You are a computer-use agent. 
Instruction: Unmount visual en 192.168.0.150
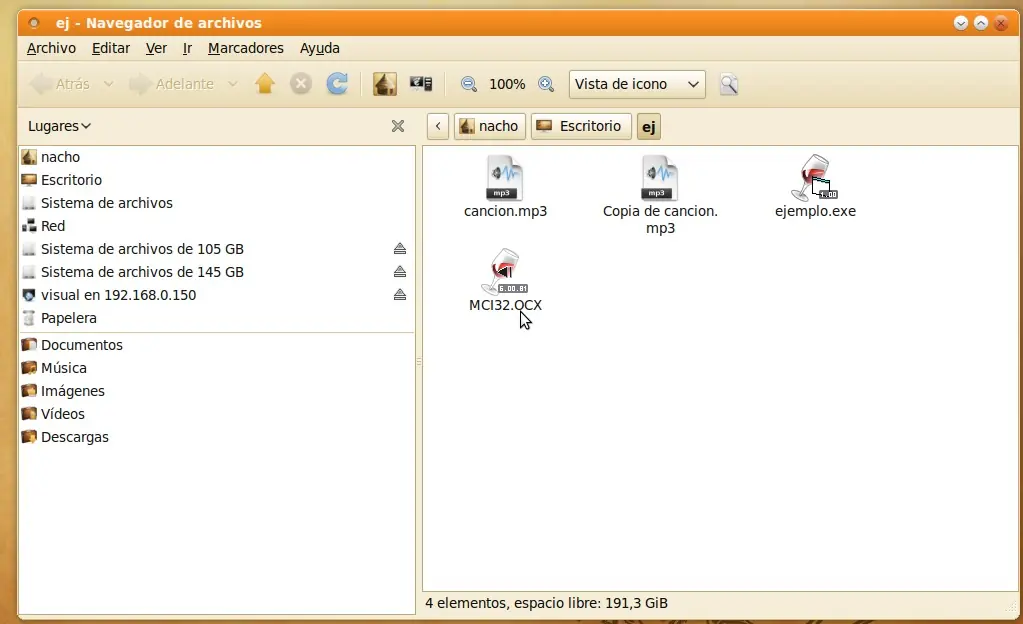(x=400, y=295)
